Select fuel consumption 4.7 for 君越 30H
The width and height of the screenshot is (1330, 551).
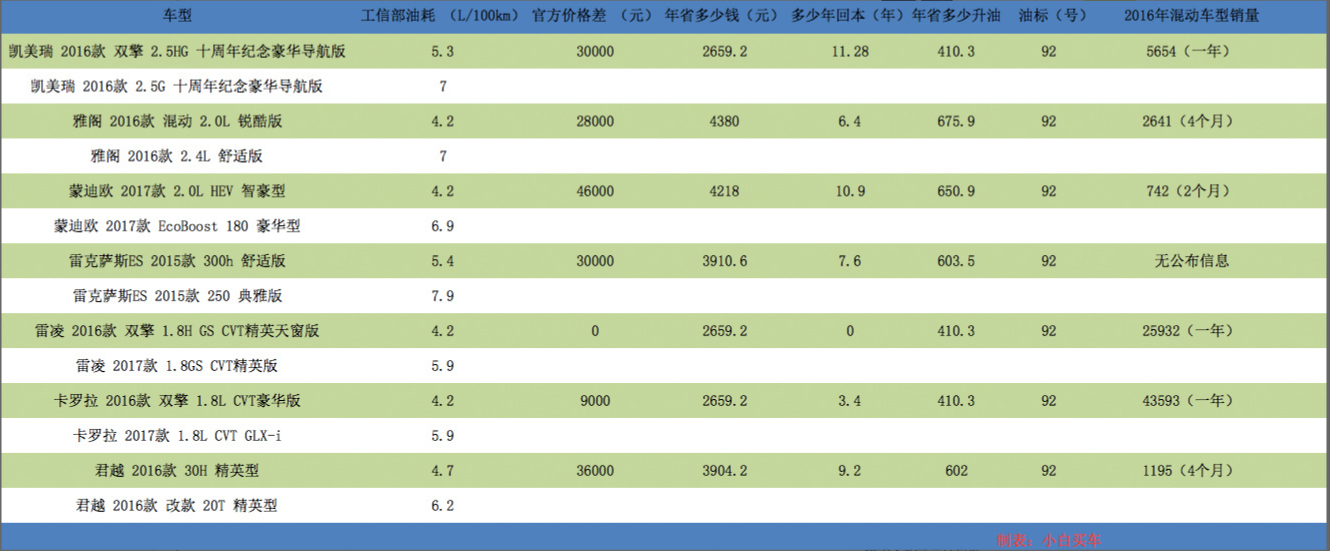(442, 471)
